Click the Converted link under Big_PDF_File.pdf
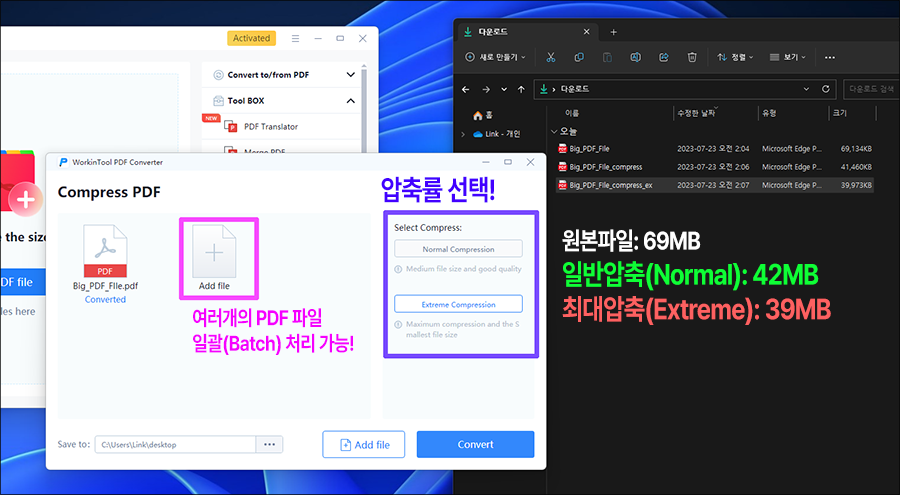 point(105,299)
